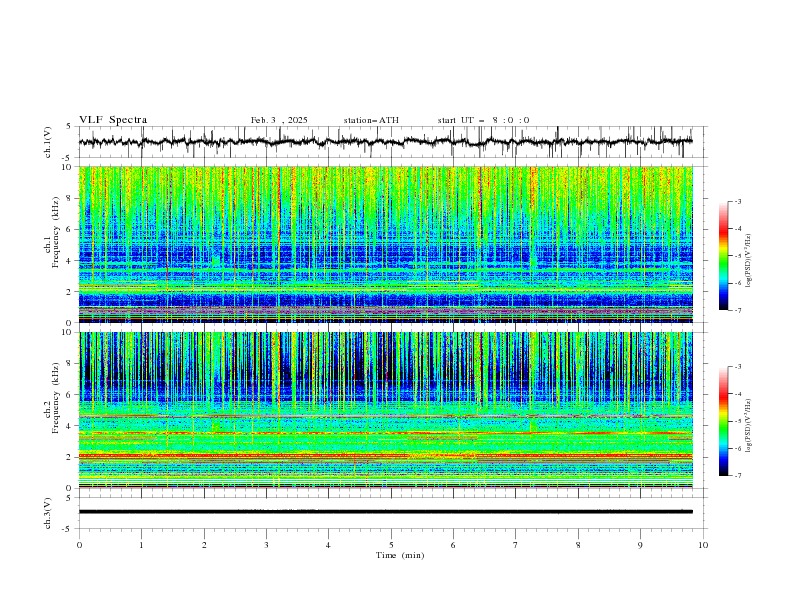Viewport: 792px width, 612px height.
Task: Click the "ch.3(V)" vertical axis label
Action: pyautogui.click(x=48, y=513)
